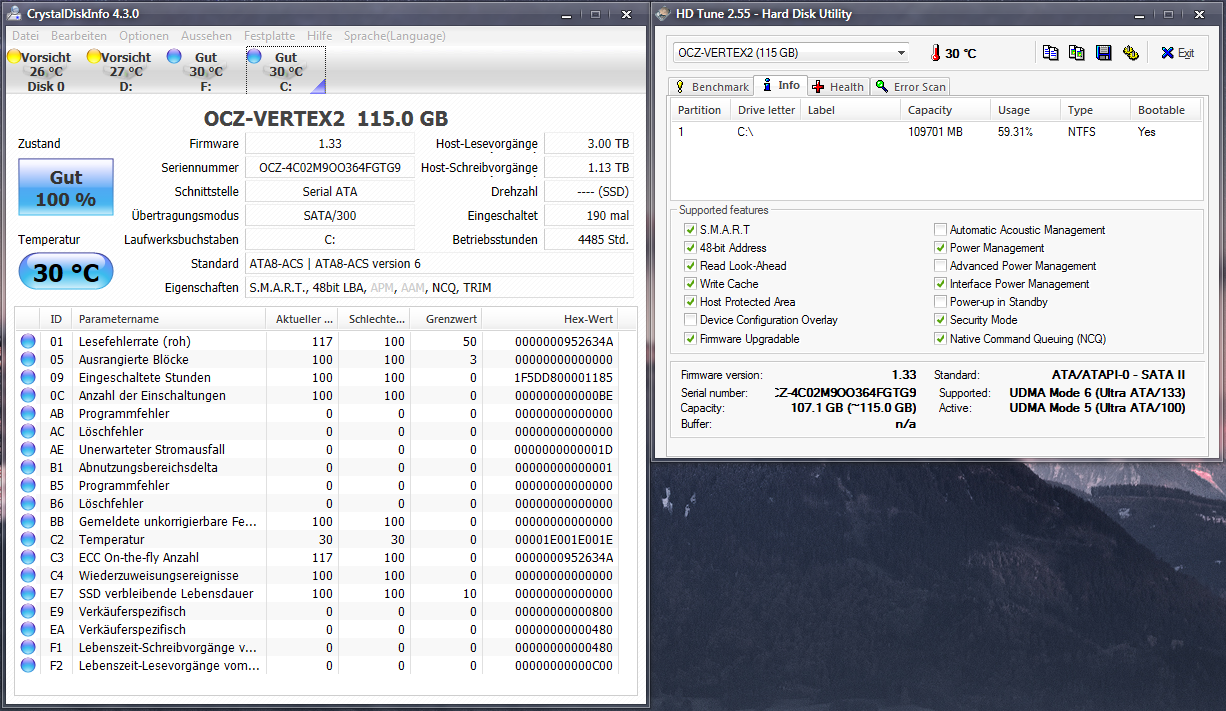This screenshot has height=711, width=1226.
Task: Open HD Tune options via the tools icon
Action: click(x=1131, y=53)
